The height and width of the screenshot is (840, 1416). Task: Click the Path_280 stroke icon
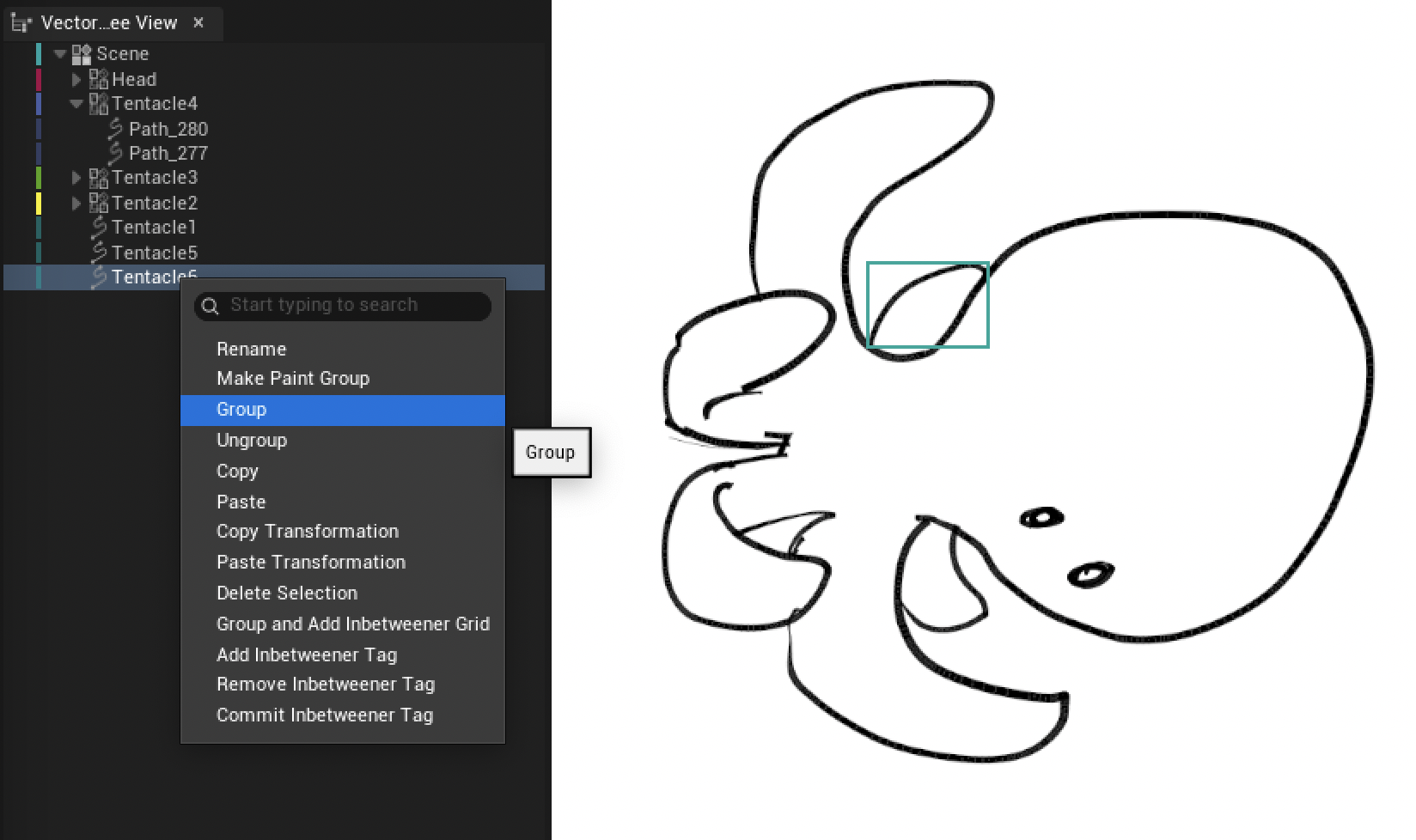(113, 129)
